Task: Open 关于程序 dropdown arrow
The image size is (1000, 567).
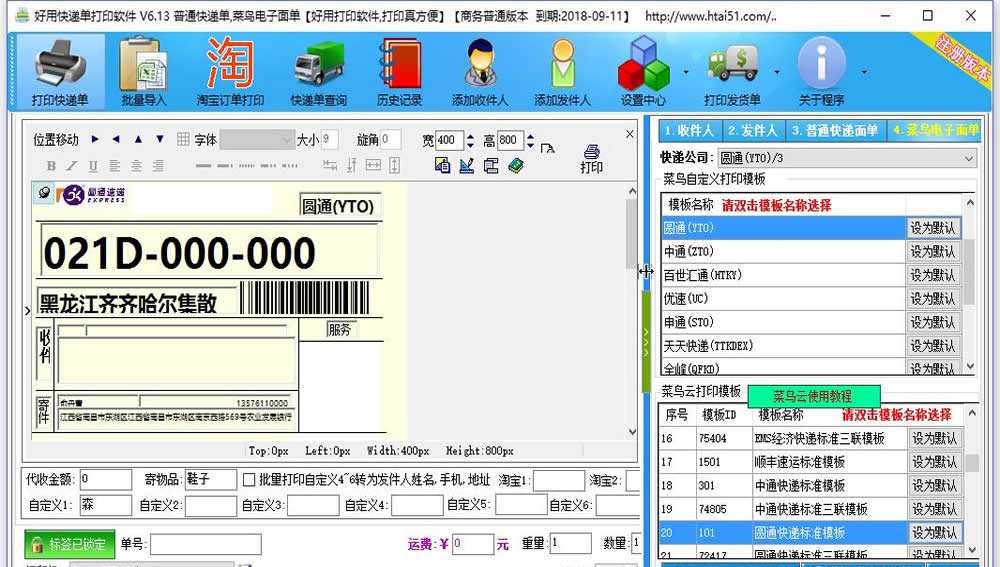Action: pyautogui.click(x=864, y=72)
